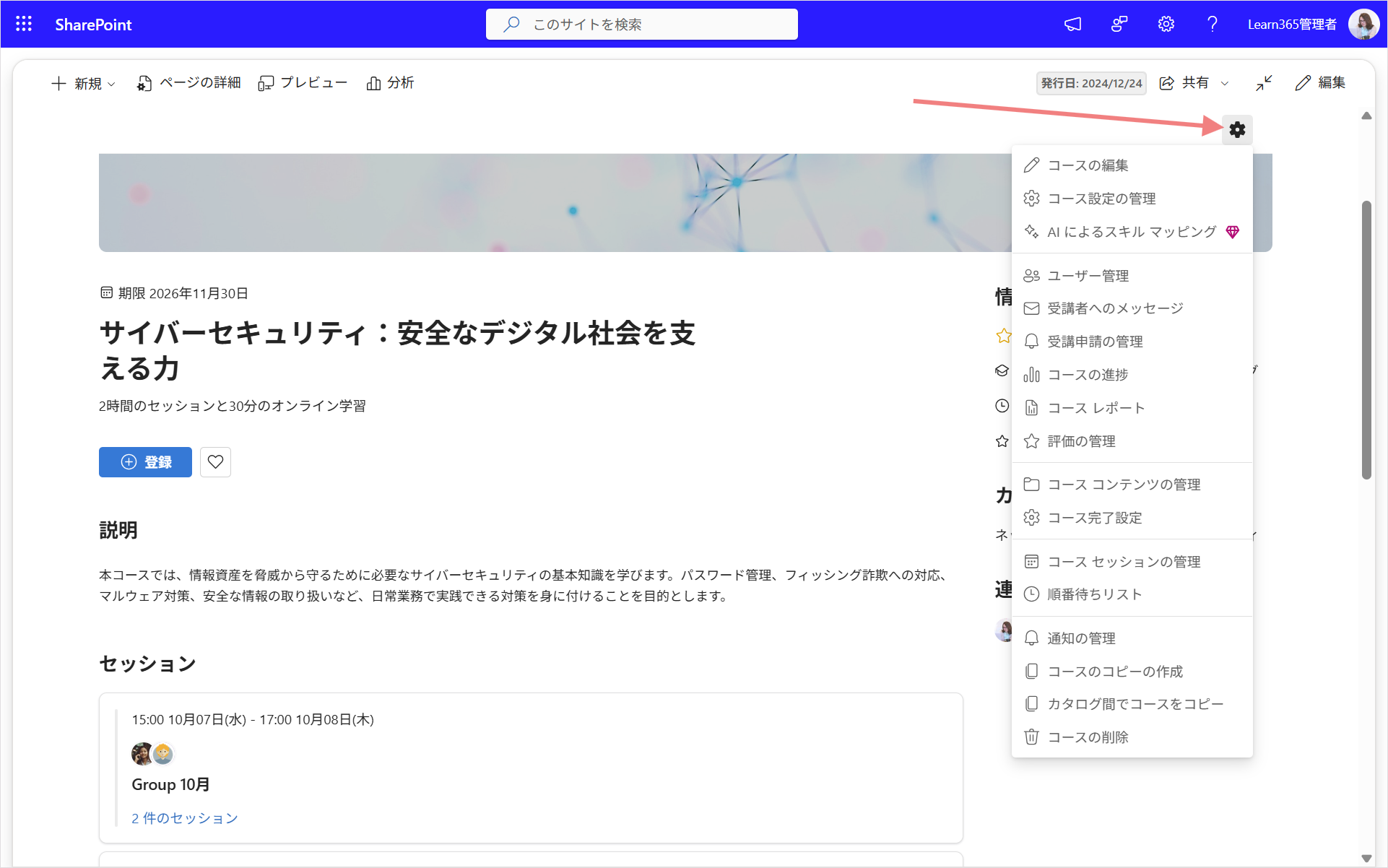This screenshot has width=1388, height=868.
Task: Click the blue 登録 enroll button
Action: [x=145, y=462]
